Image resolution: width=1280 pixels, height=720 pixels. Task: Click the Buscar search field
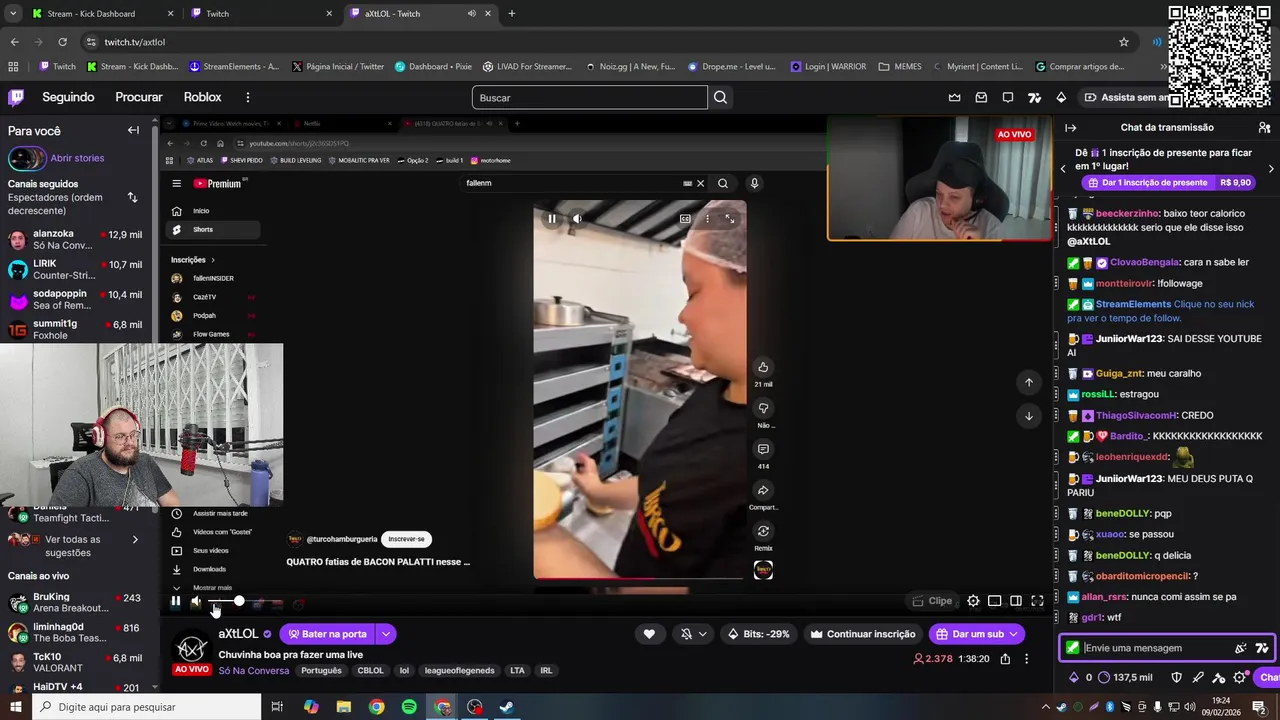[590, 97]
